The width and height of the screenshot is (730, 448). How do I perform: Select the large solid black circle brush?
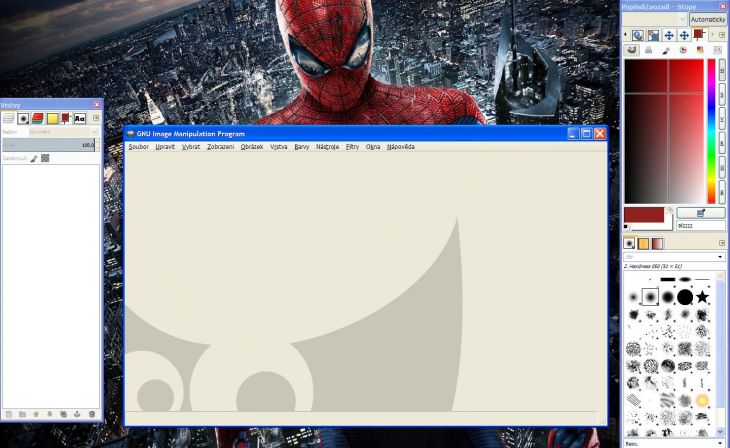pyautogui.click(x=685, y=297)
